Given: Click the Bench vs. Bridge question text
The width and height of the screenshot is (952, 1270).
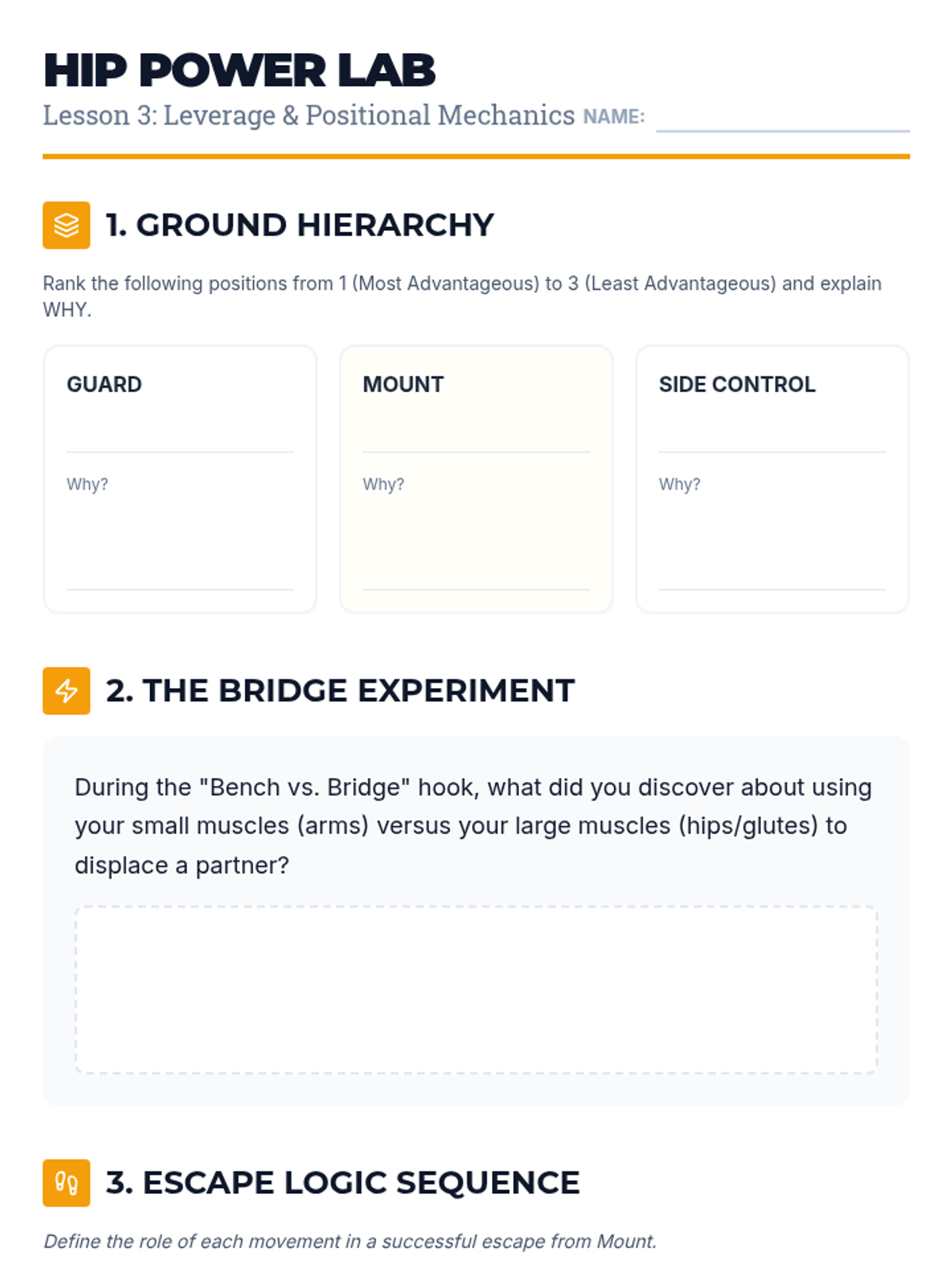Looking at the screenshot, I should [x=473, y=825].
